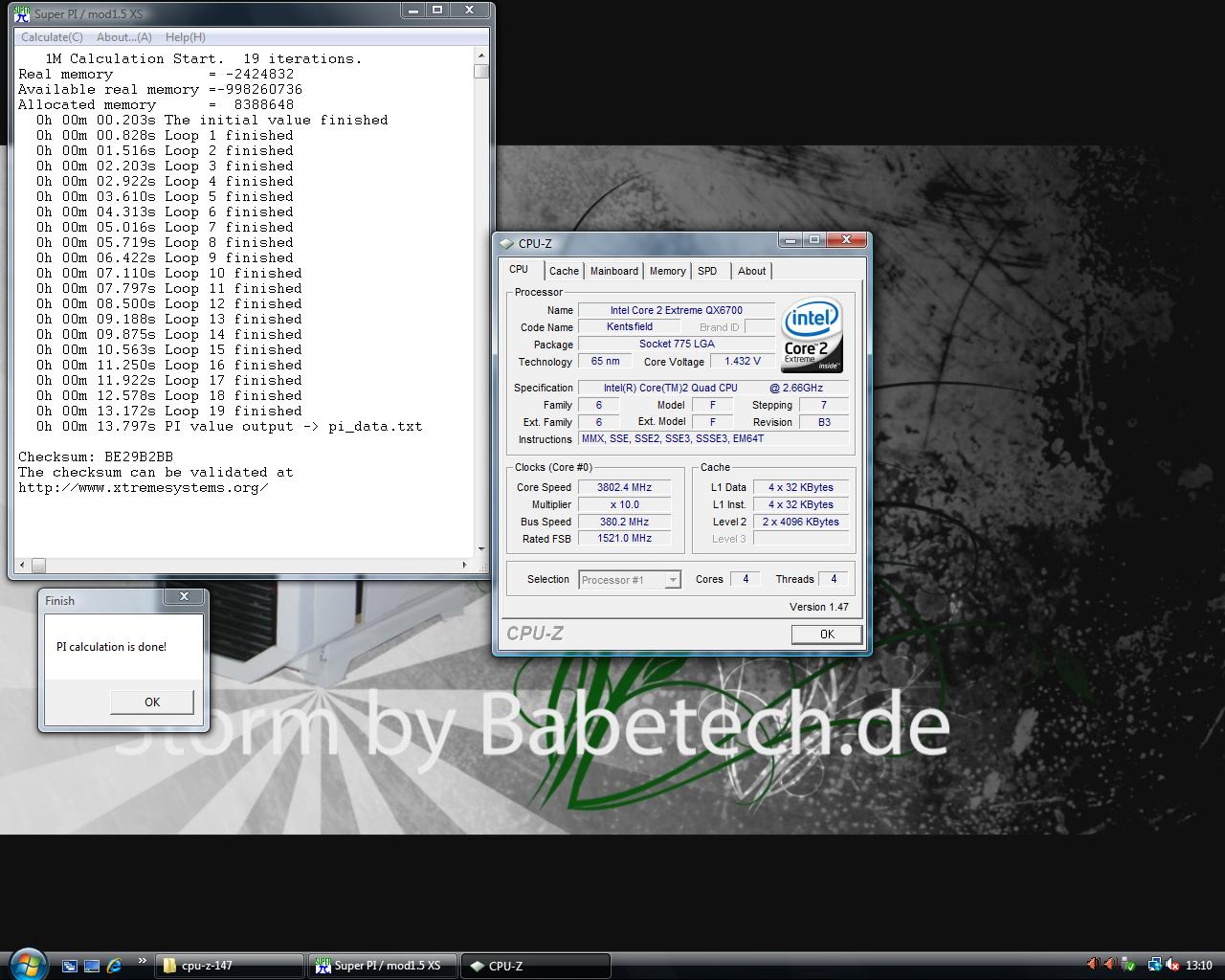The image size is (1225, 980).
Task: Open the Calculate(C) menu in Super PI
Action: [52, 37]
